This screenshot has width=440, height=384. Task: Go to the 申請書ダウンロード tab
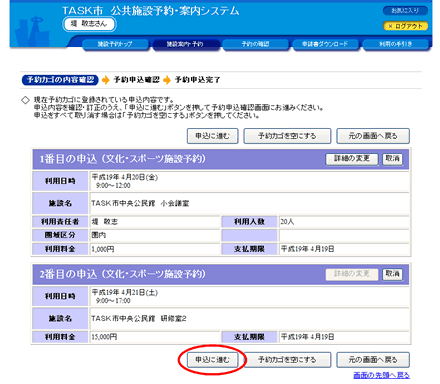coord(325,44)
